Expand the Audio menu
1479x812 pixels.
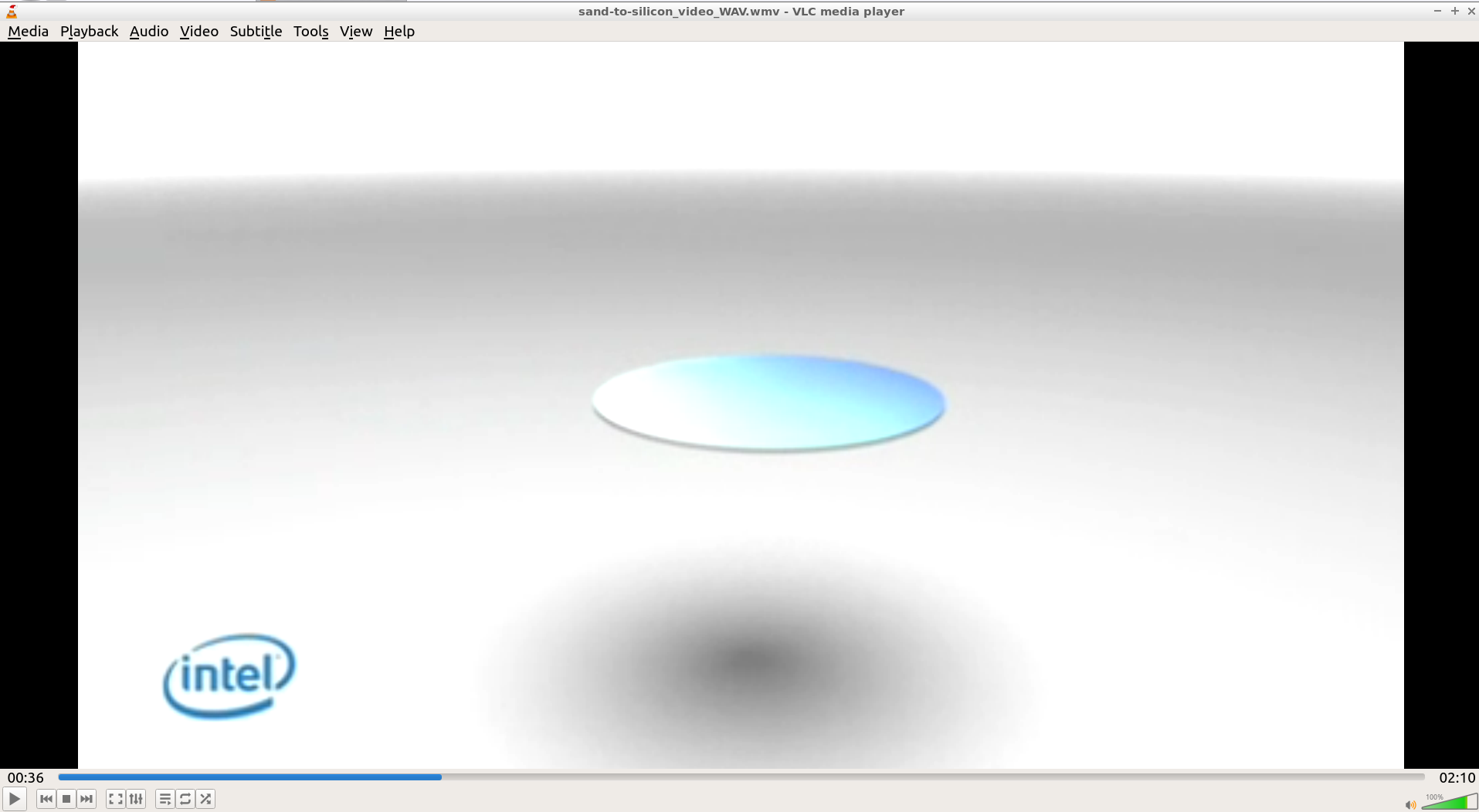click(x=148, y=31)
